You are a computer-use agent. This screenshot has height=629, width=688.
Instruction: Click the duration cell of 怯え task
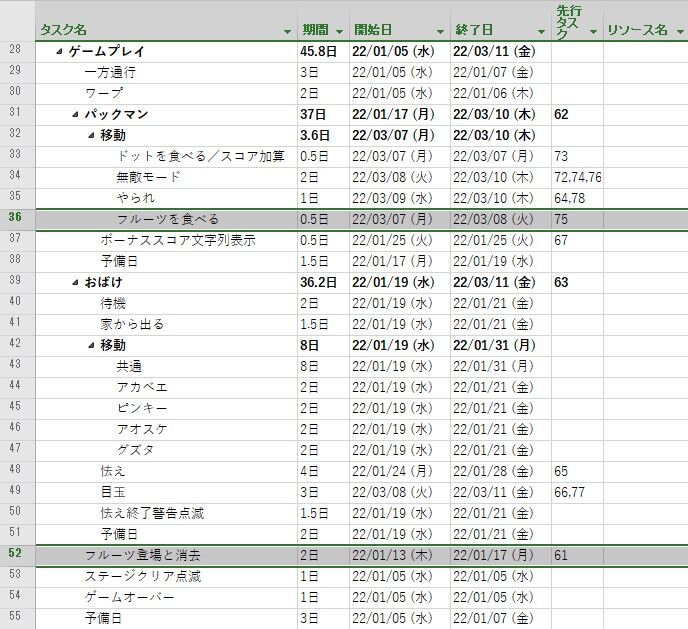point(323,472)
